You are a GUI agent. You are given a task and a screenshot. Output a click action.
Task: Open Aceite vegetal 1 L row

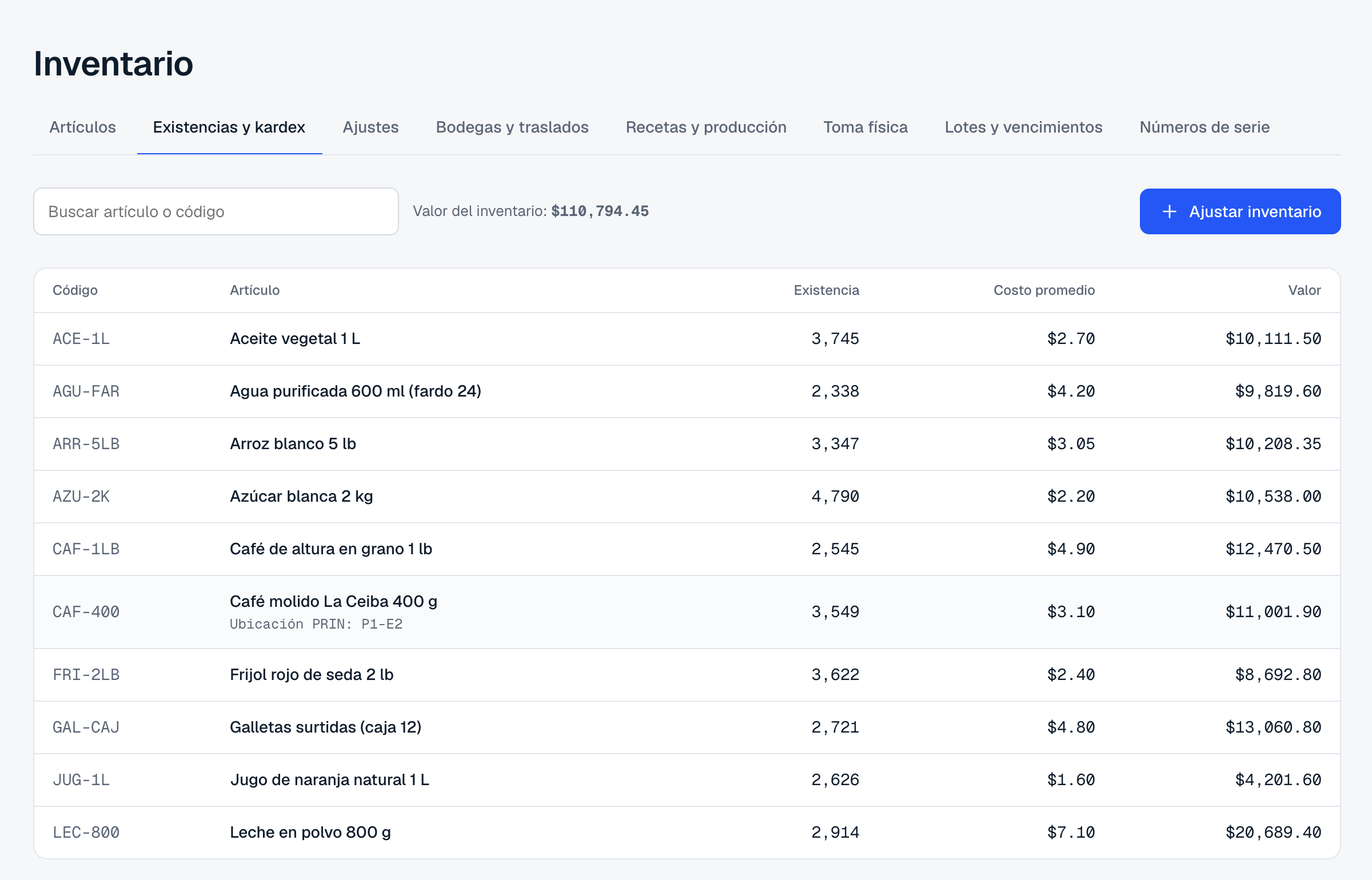coord(687,339)
